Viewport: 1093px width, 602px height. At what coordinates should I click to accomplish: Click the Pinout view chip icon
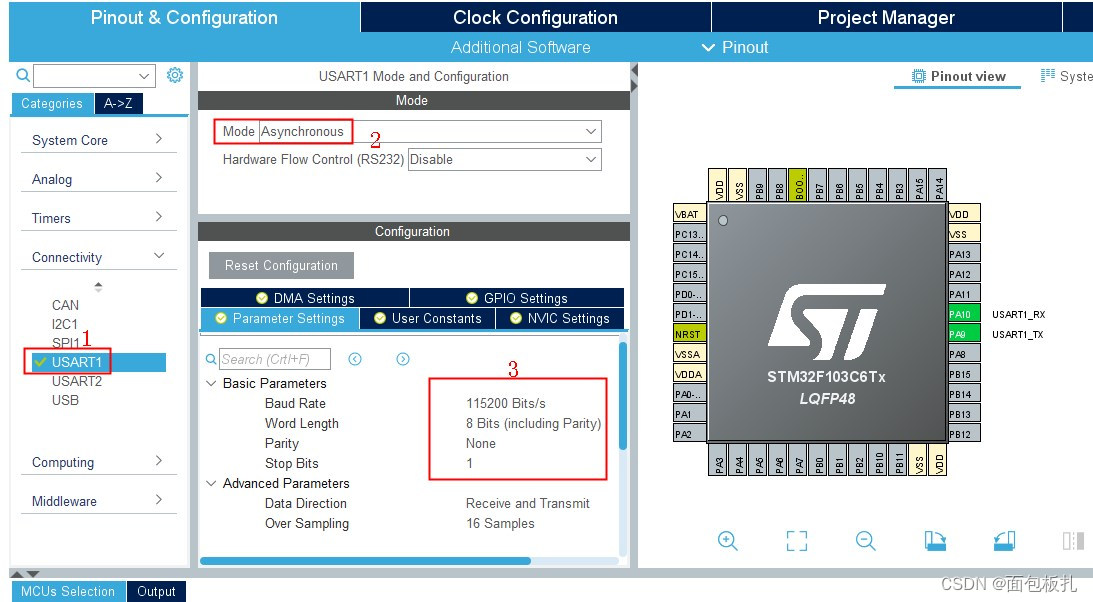[919, 76]
